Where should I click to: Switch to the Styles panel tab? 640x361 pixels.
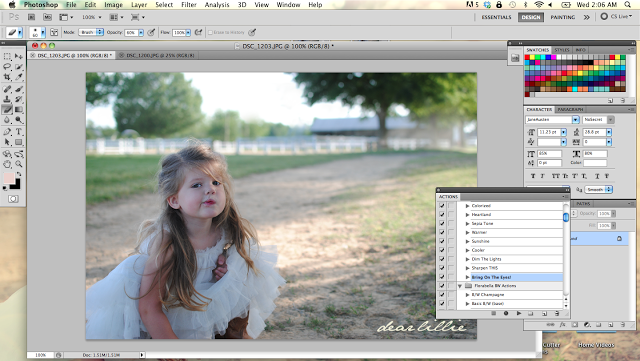click(x=562, y=49)
